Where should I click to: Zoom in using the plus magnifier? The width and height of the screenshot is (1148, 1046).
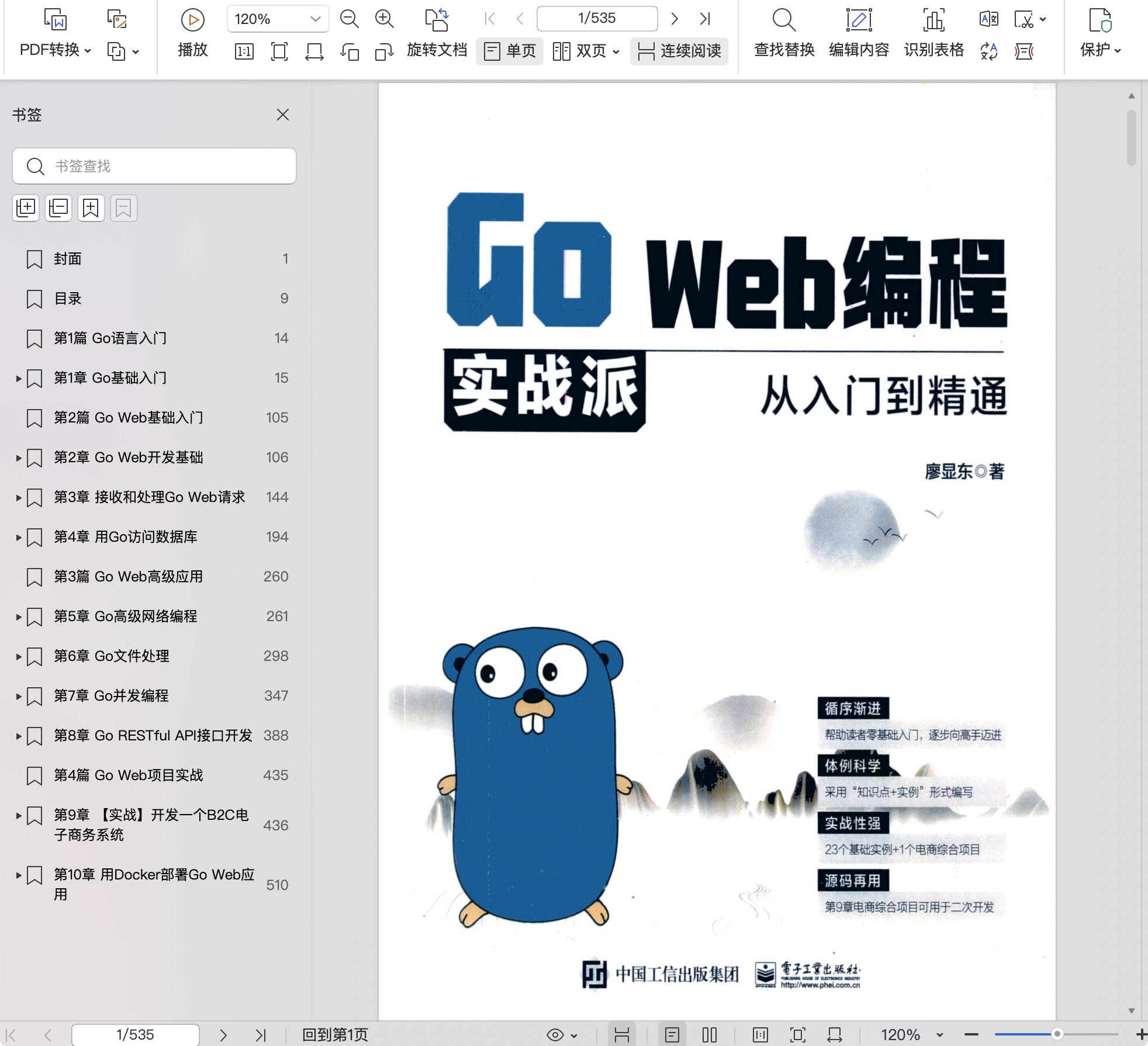click(384, 19)
